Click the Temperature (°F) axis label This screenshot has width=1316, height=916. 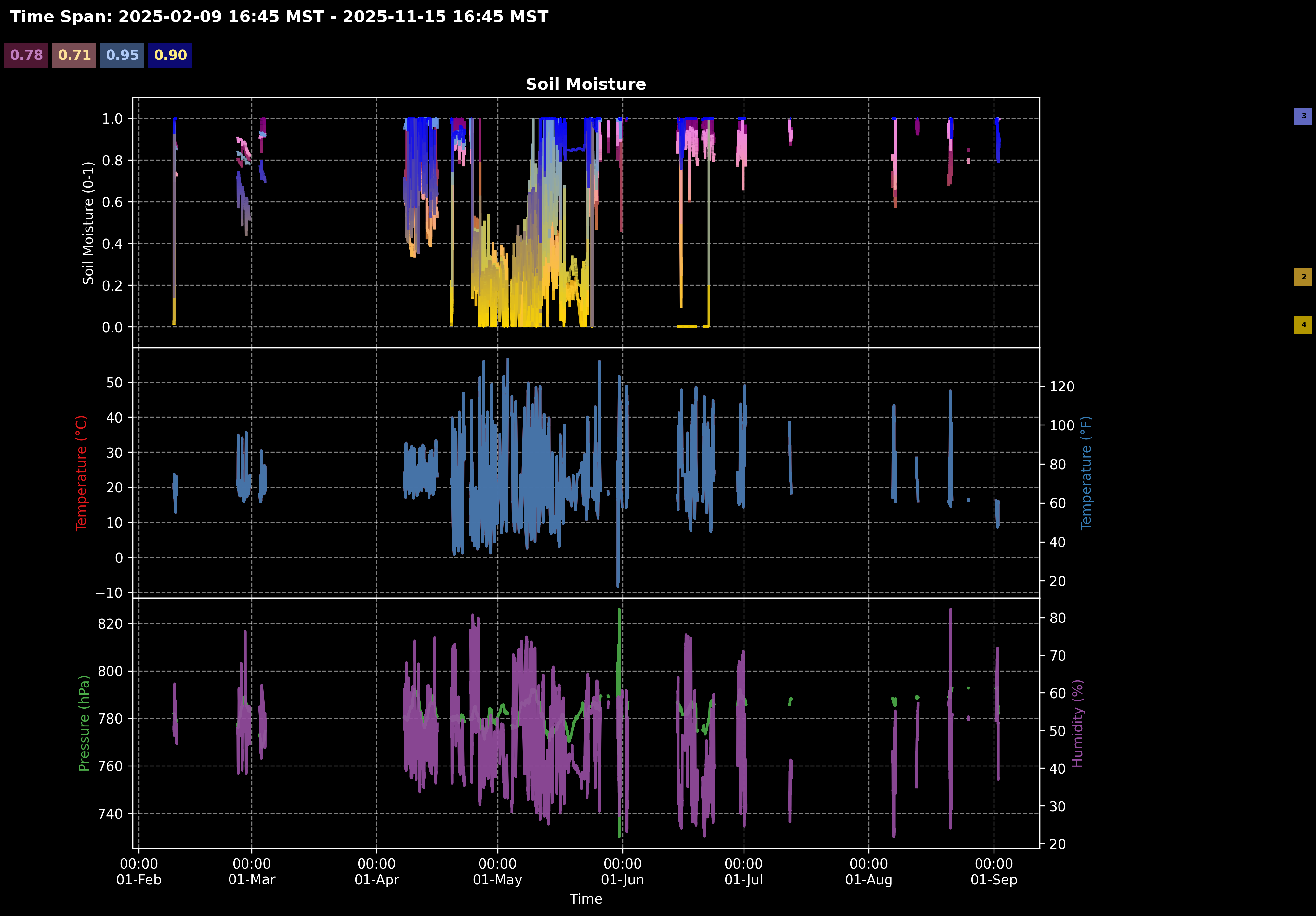(x=1086, y=474)
